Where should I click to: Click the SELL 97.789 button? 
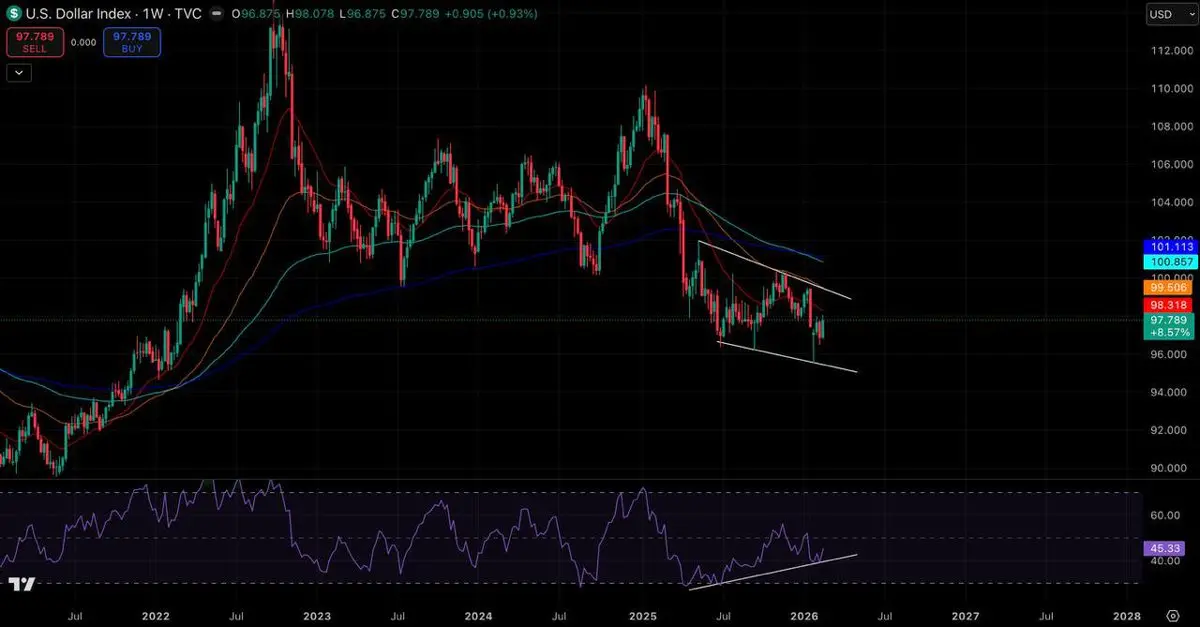tap(35, 42)
